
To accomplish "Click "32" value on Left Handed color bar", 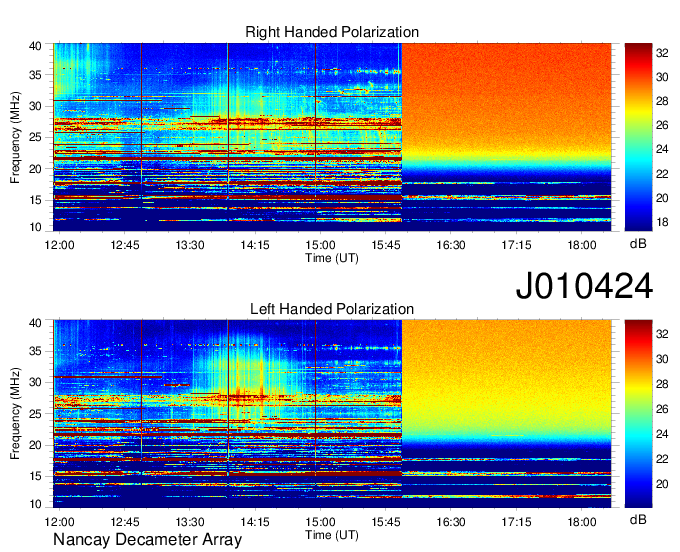I will tap(662, 334).
